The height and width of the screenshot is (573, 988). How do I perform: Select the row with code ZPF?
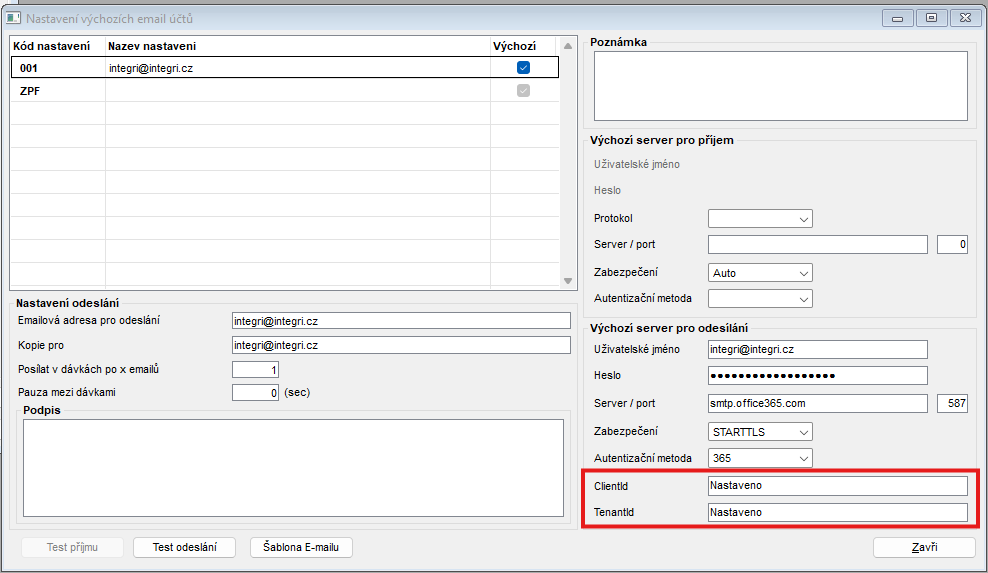point(285,91)
